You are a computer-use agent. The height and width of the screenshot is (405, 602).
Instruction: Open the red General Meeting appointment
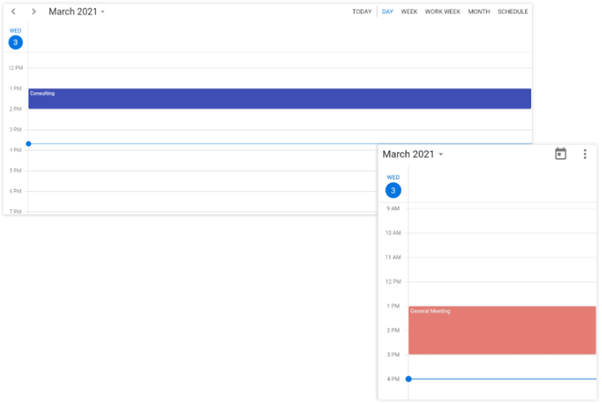click(501, 330)
